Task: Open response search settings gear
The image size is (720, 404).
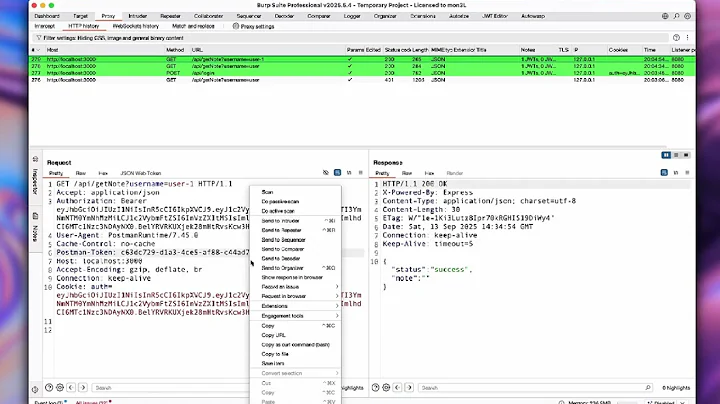Action: [386, 387]
